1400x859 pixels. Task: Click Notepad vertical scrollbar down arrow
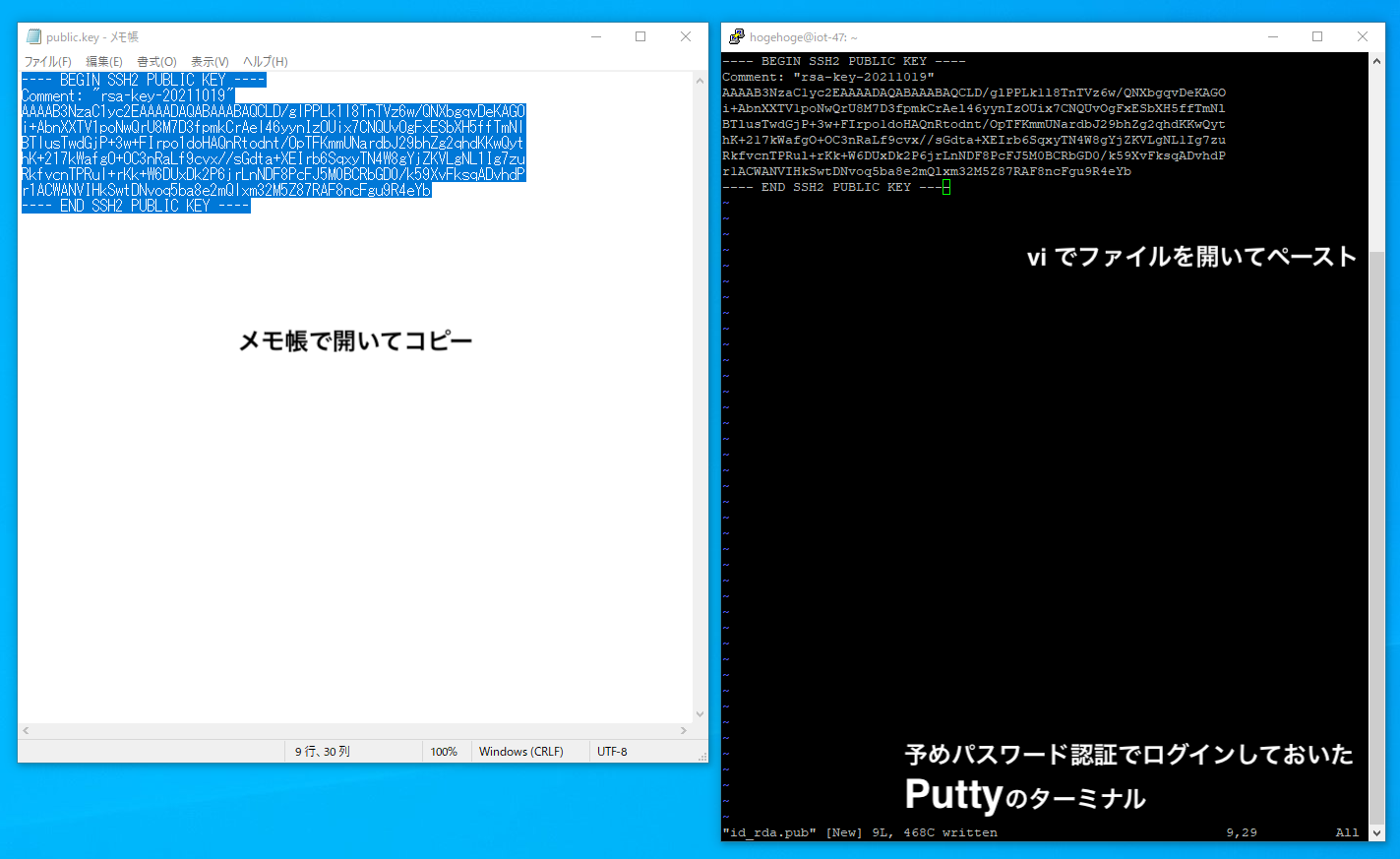(x=700, y=714)
